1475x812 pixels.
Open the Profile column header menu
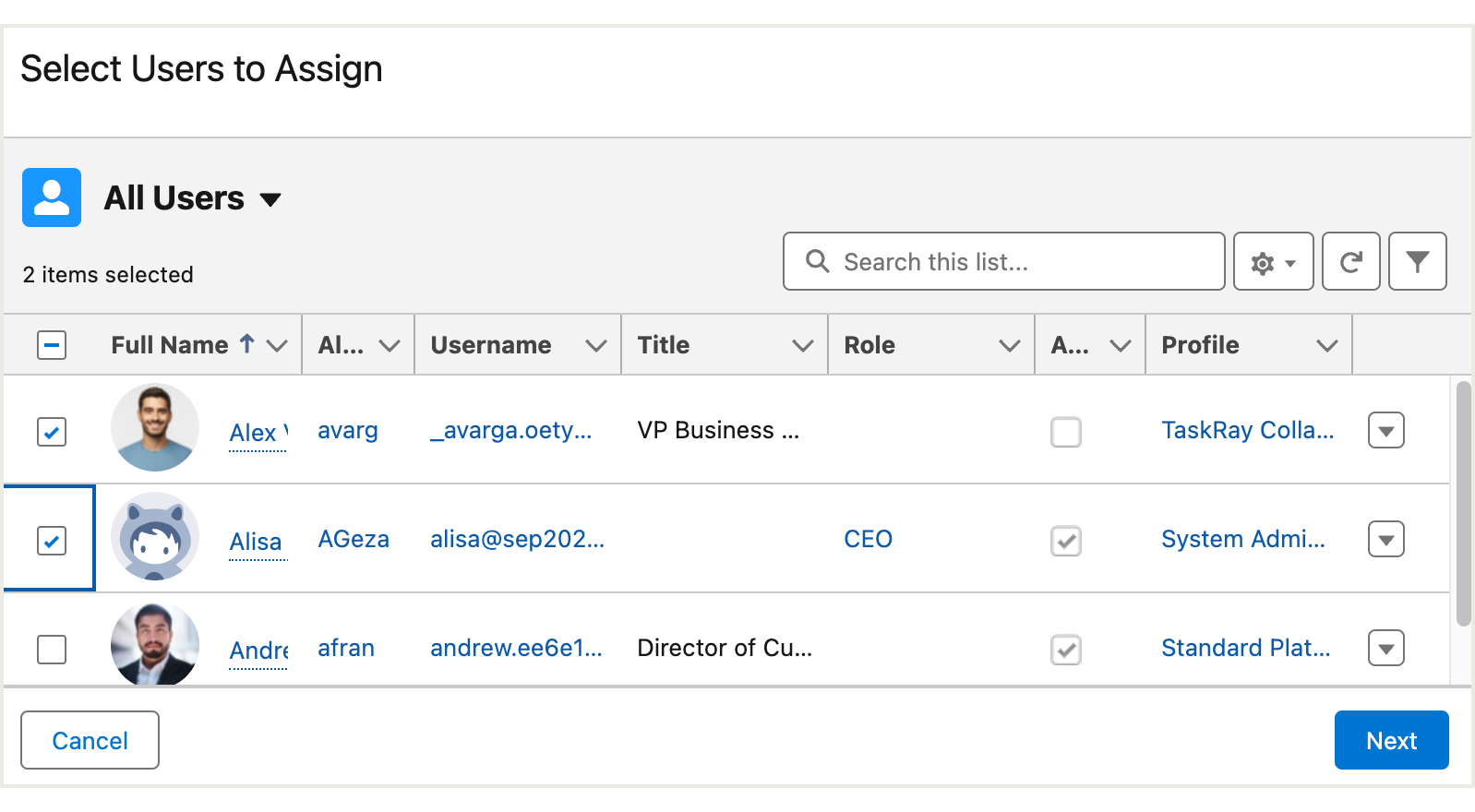pos(1326,345)
